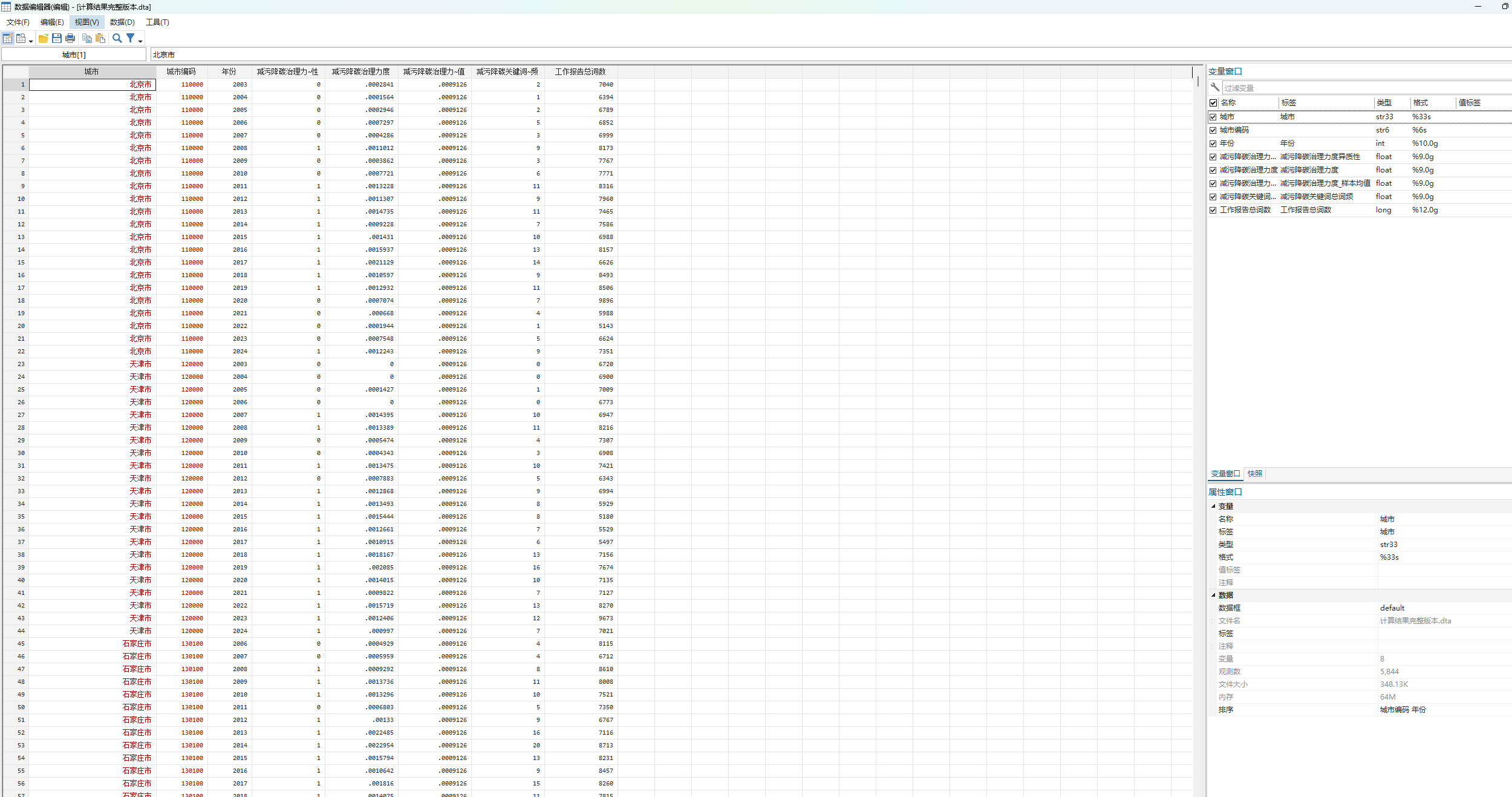Image resolution: width=1512 pixels, height=797 pixels.
Task: Toggle the 年份 variable checkbox
Action: pyautogui.click(x=1213, y=143)
